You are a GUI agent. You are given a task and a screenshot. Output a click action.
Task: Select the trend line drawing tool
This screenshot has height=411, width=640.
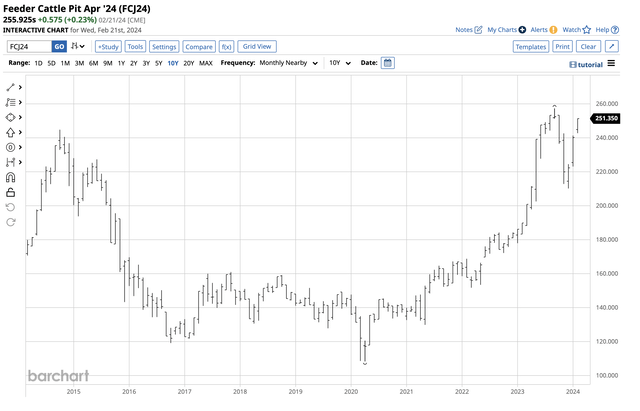pyautogui.click(x=11, y=87)
